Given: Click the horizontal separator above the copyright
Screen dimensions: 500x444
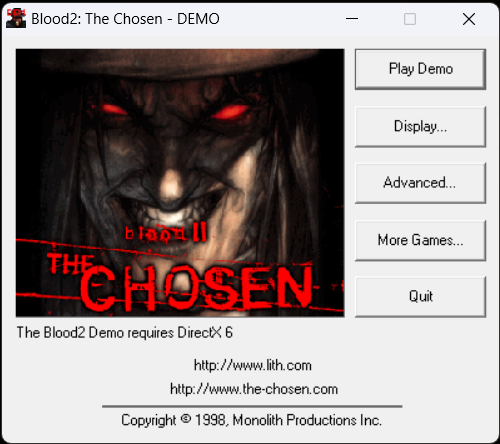Looking at the screenshot, I should 252,407.
